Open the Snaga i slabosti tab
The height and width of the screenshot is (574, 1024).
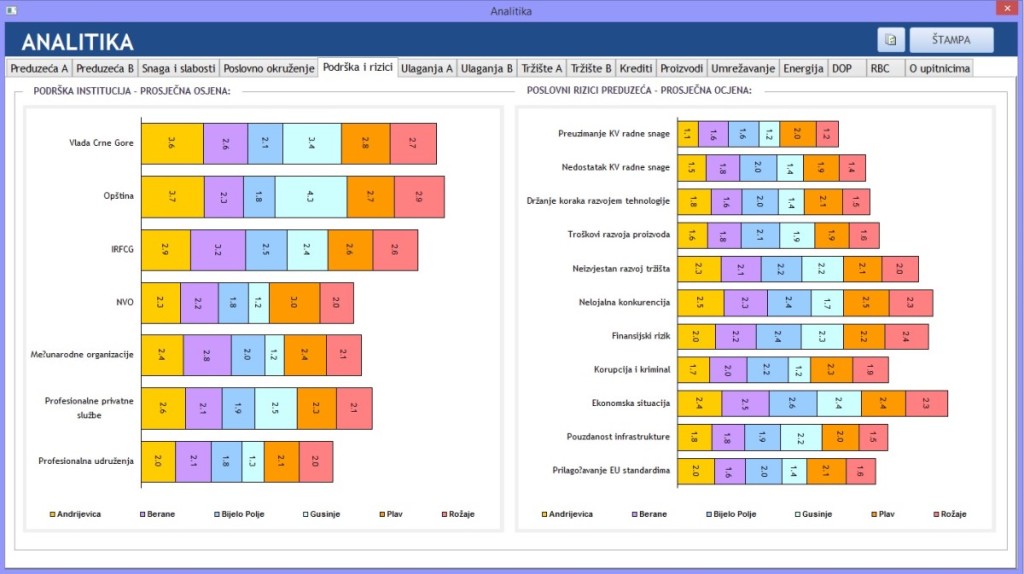(x=178, y=69)
